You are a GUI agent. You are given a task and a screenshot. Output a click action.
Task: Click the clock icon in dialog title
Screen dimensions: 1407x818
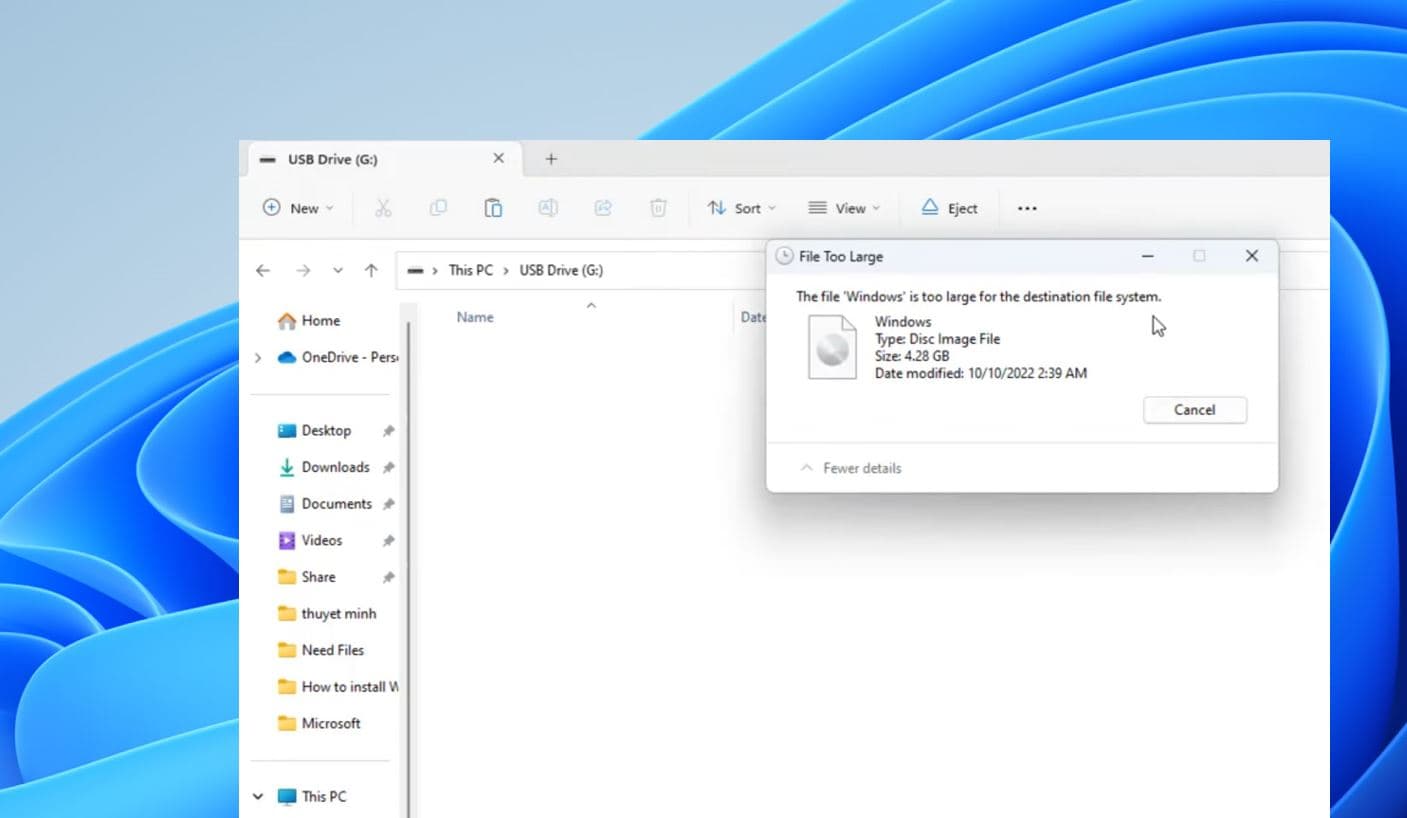785,257
